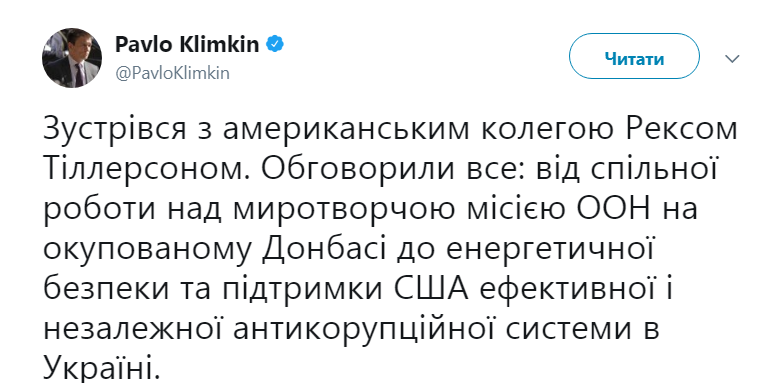Image resolution: width=773 pixels, height=383 pixels.
Task: Click the blue verified badge icon
Action: point(275,45)
